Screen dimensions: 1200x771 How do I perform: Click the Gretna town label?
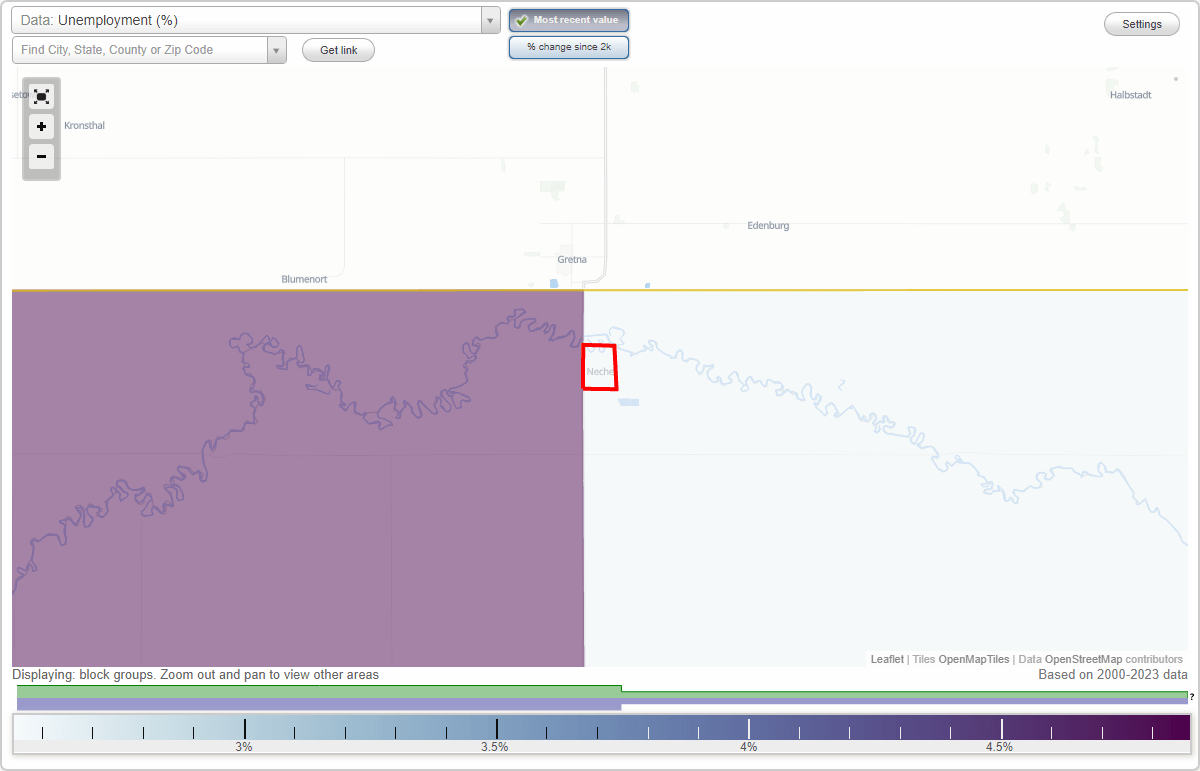coord(572,259)
